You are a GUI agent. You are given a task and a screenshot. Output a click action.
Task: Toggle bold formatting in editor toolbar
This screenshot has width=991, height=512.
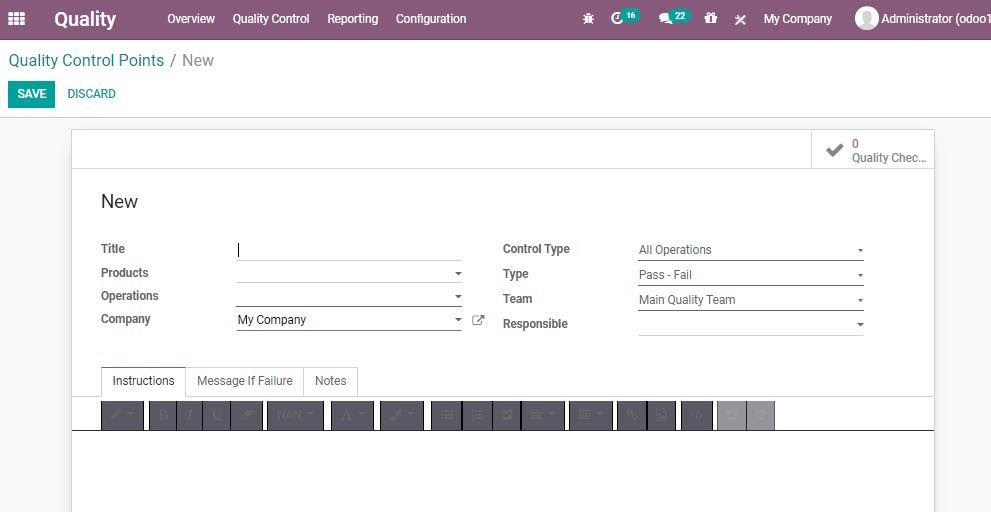pyautogui.click(x=163, y=415)
